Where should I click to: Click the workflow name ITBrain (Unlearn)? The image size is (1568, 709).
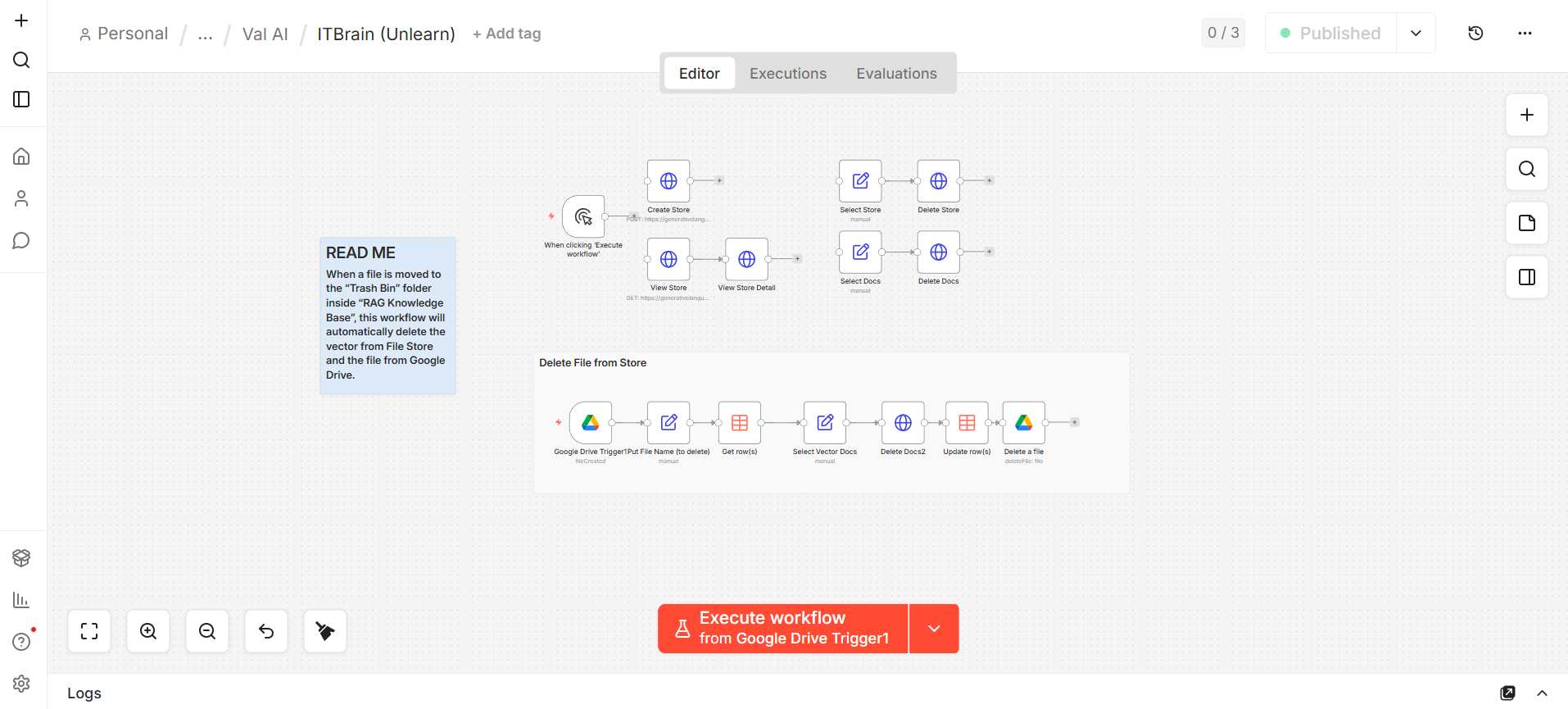(386, 34)
